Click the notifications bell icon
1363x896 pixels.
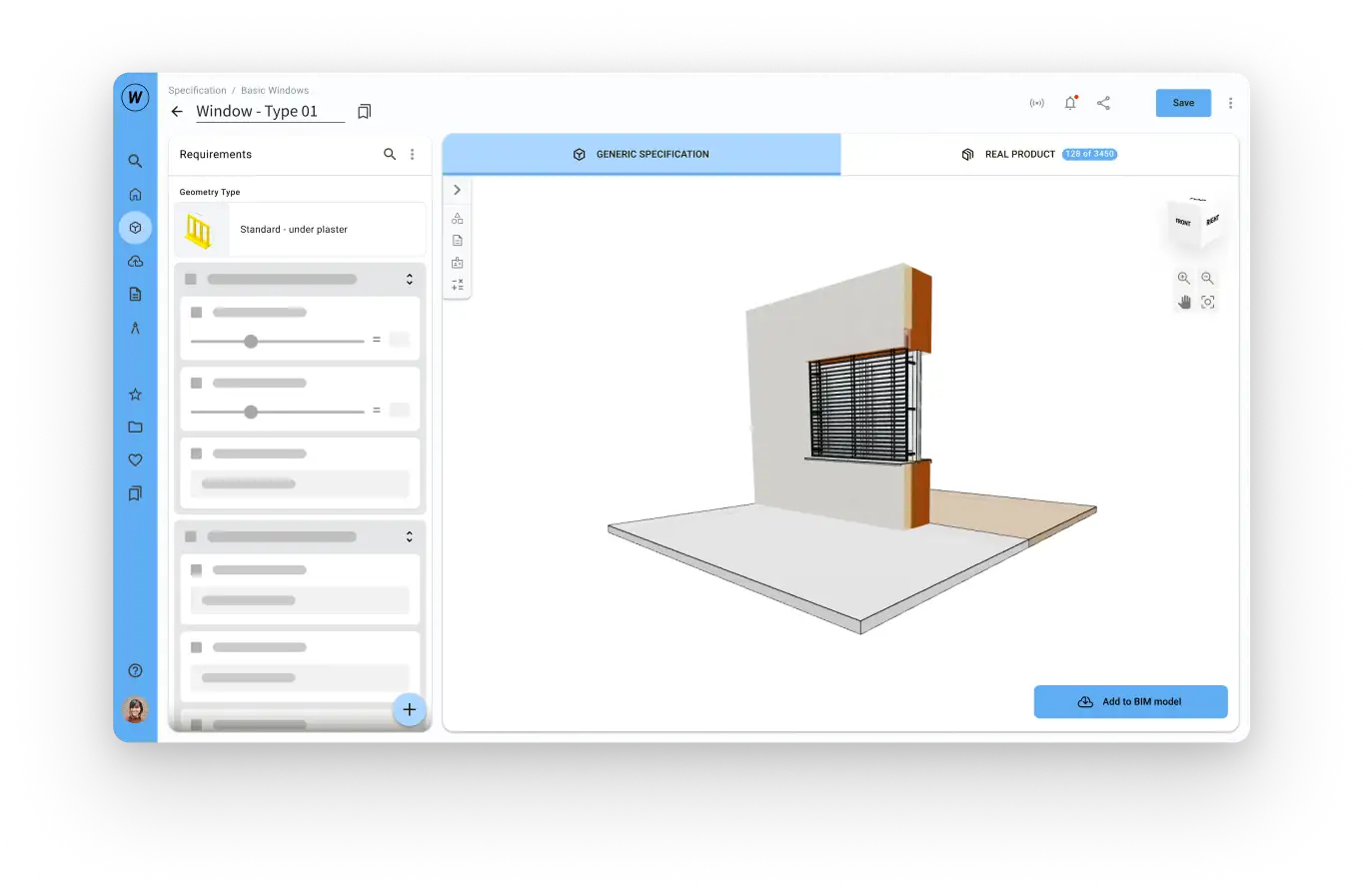(x=1070, y=103)
